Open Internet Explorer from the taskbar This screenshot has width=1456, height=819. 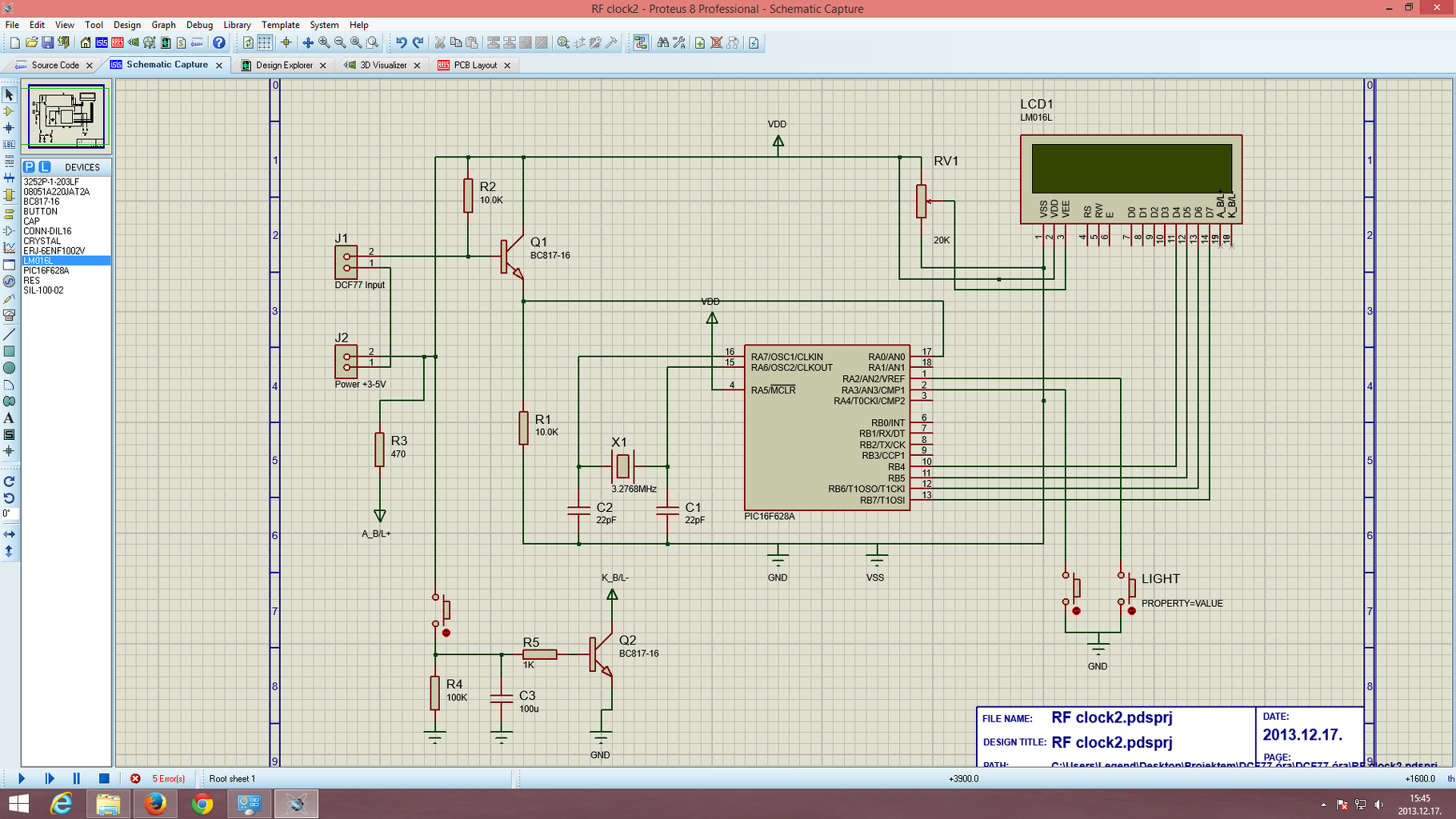click(61, 804)
